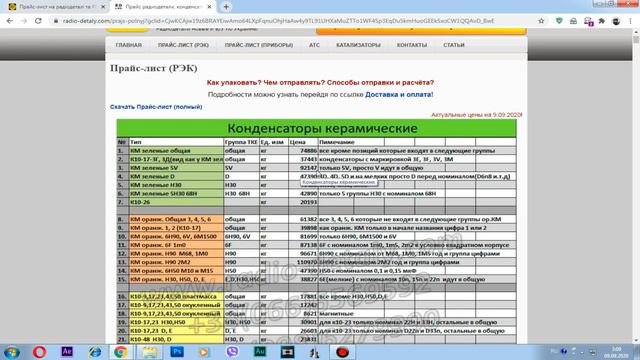Select row 'КМ зеленые D'
Screen dimensions: 640x360
(x=316, y=176)
